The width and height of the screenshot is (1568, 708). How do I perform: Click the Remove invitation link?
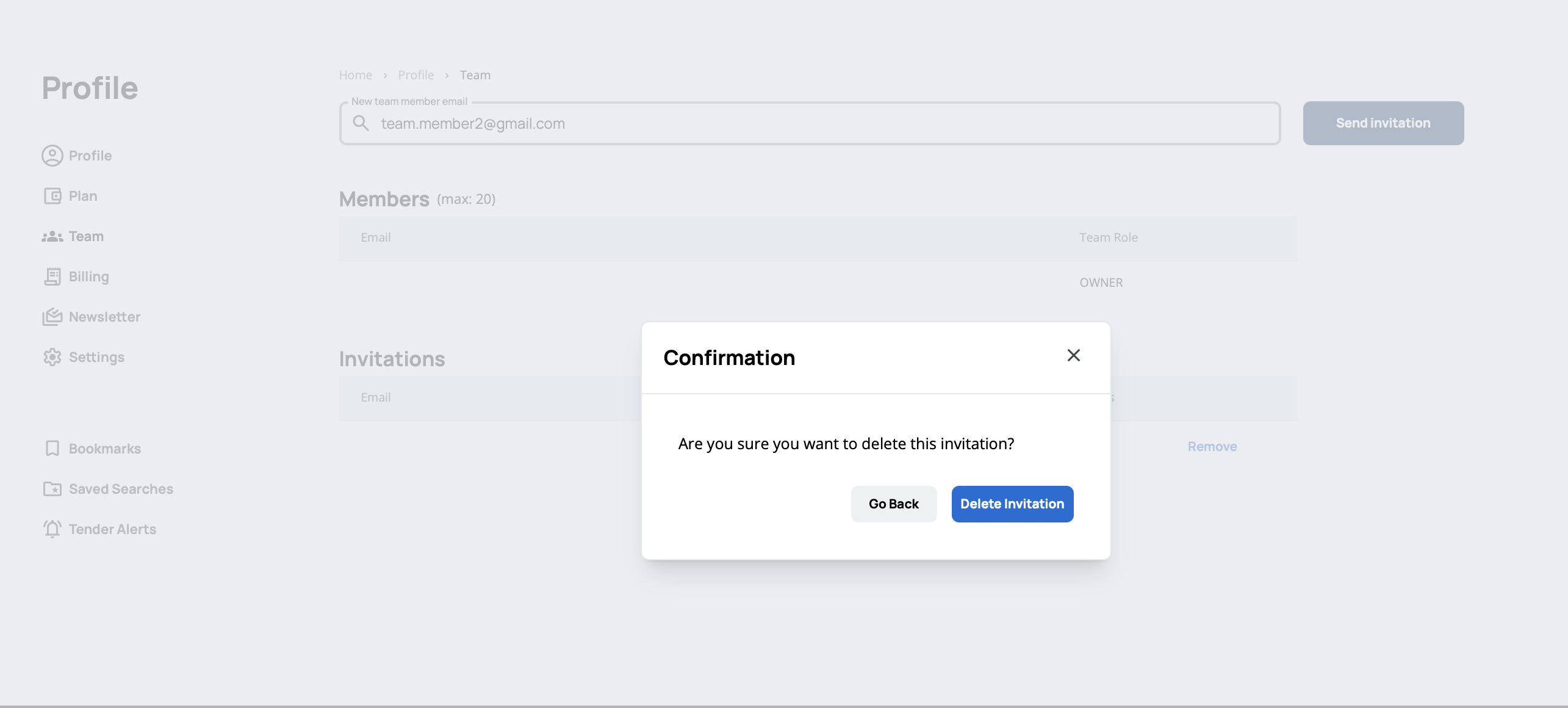pos(1212,447)
